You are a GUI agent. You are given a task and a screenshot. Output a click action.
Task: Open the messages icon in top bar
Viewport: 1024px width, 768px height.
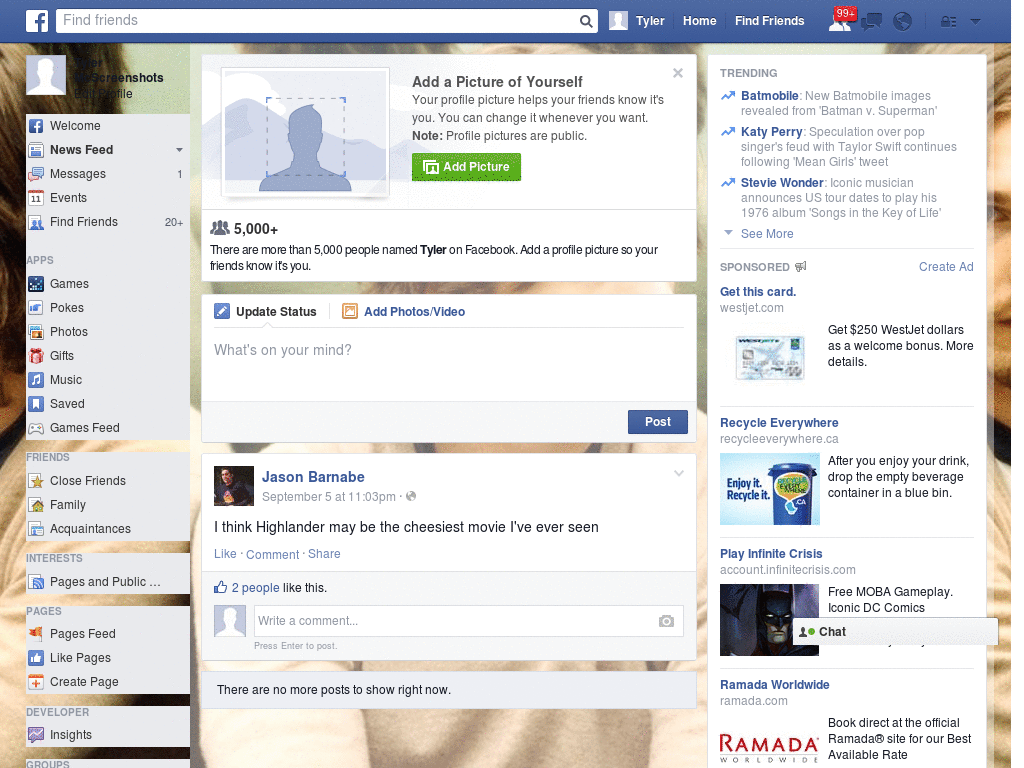point(871,22)
